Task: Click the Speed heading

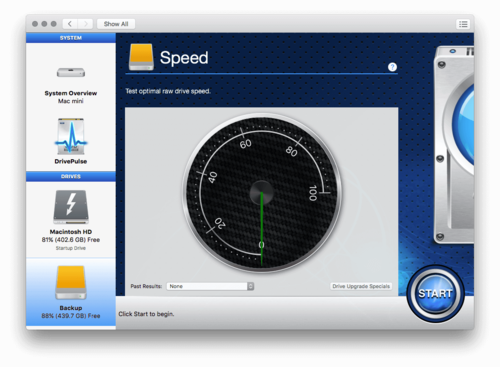Action: click(x=184, y=58)
